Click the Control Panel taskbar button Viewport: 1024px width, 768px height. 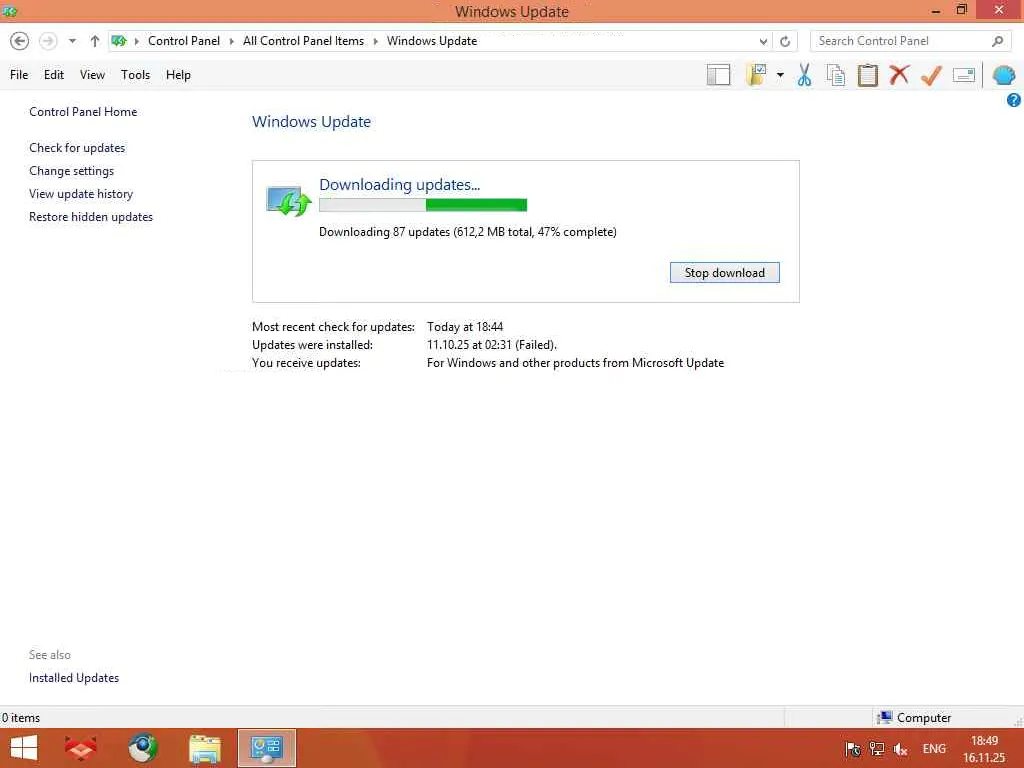tap(266, 748)
